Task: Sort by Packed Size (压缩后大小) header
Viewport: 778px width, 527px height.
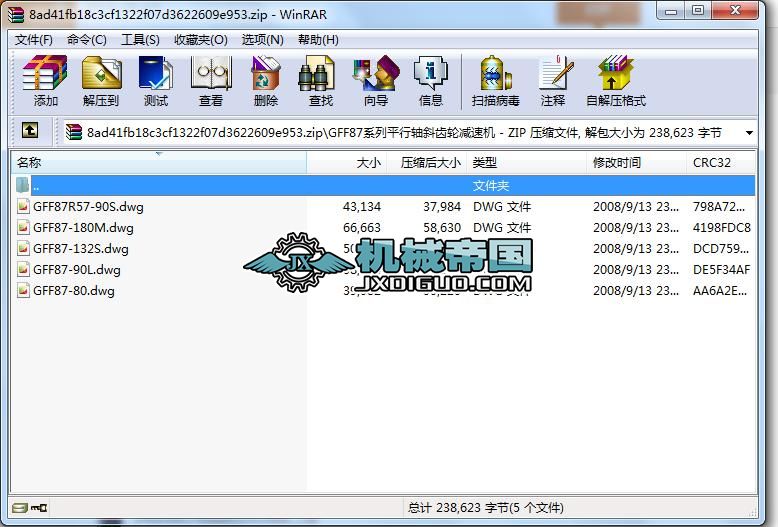Action: point(427,162)
